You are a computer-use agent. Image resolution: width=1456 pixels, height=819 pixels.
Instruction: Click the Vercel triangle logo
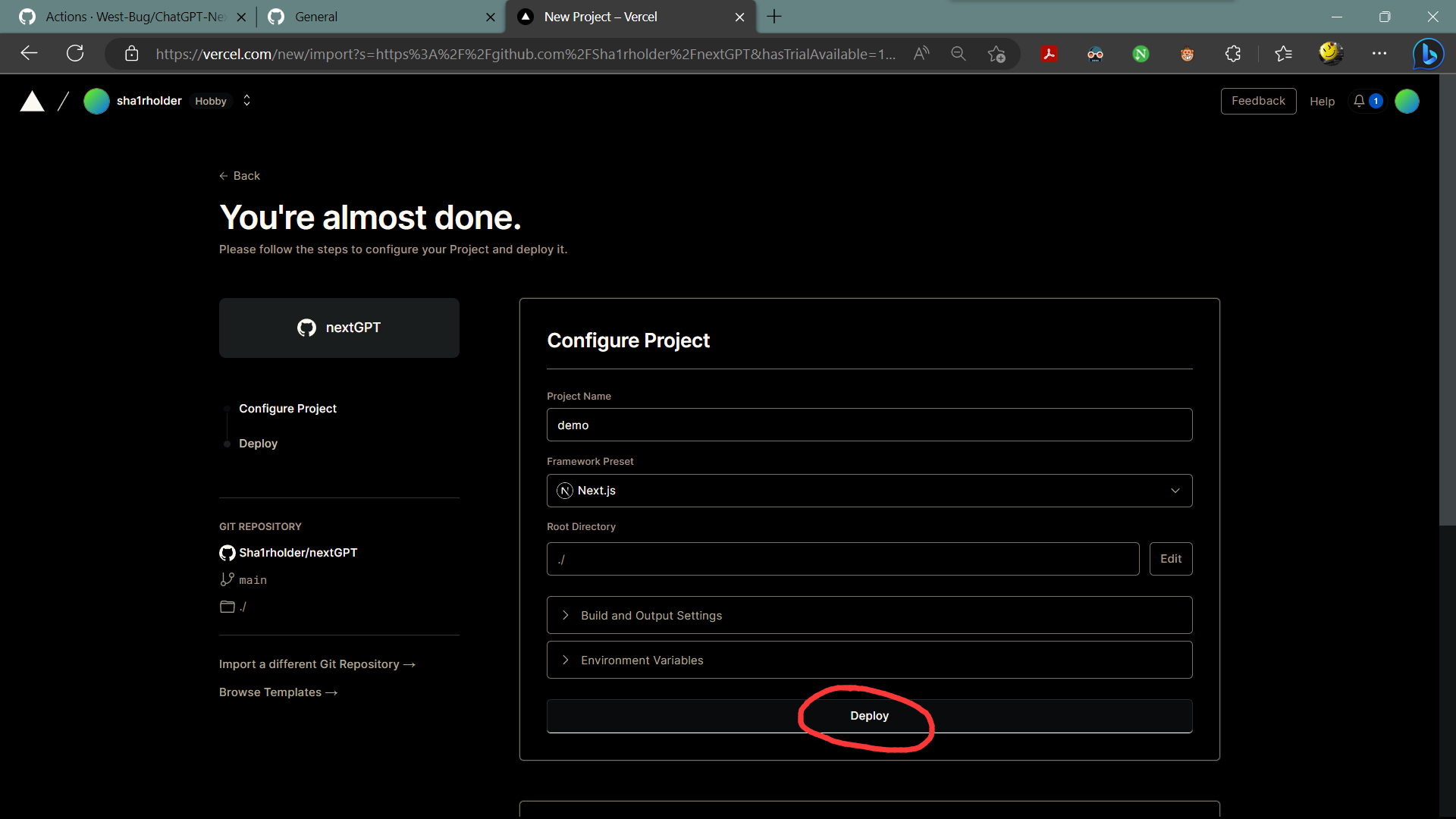click(x=32, y=101)
